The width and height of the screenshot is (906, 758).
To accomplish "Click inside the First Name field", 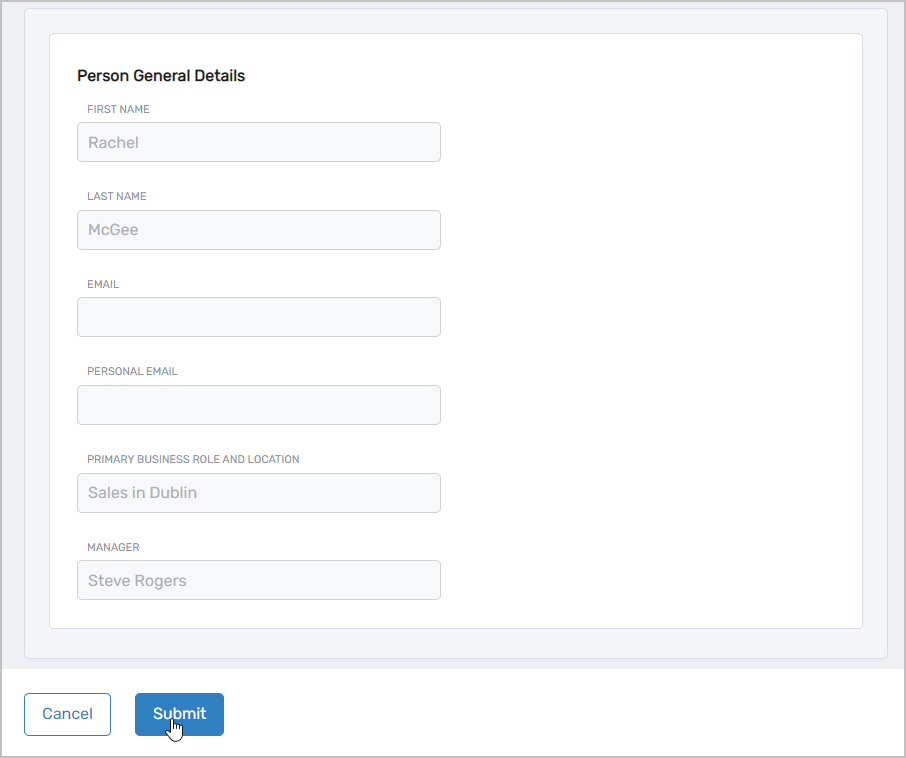I will click(x=259, y=142).
